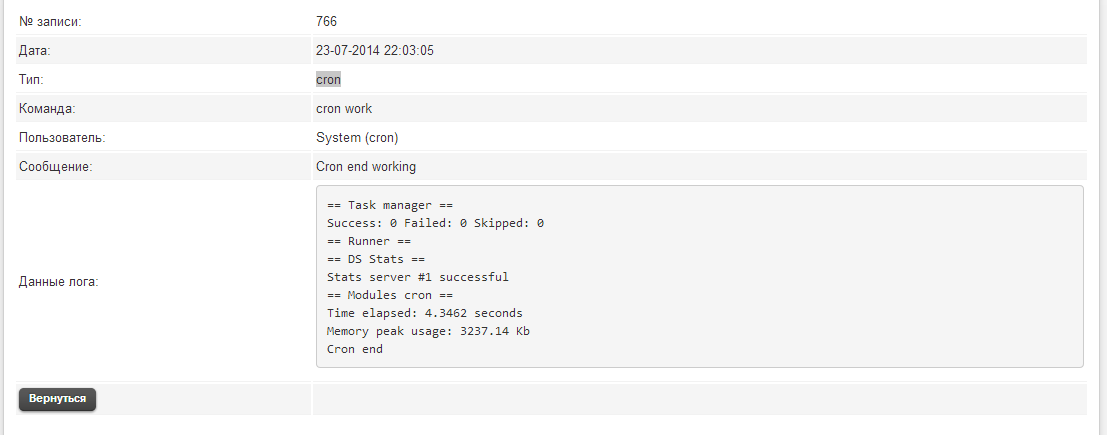Click the Вернуться button

(57, 399)
